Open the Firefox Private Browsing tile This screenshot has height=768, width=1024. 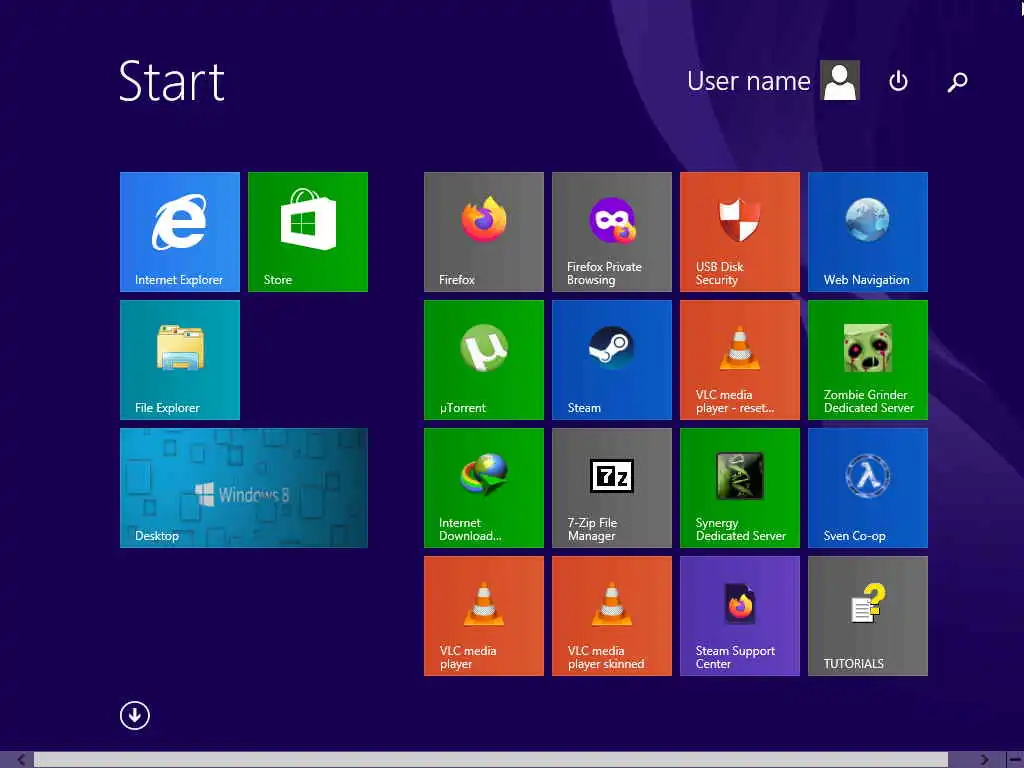[611, 232]
